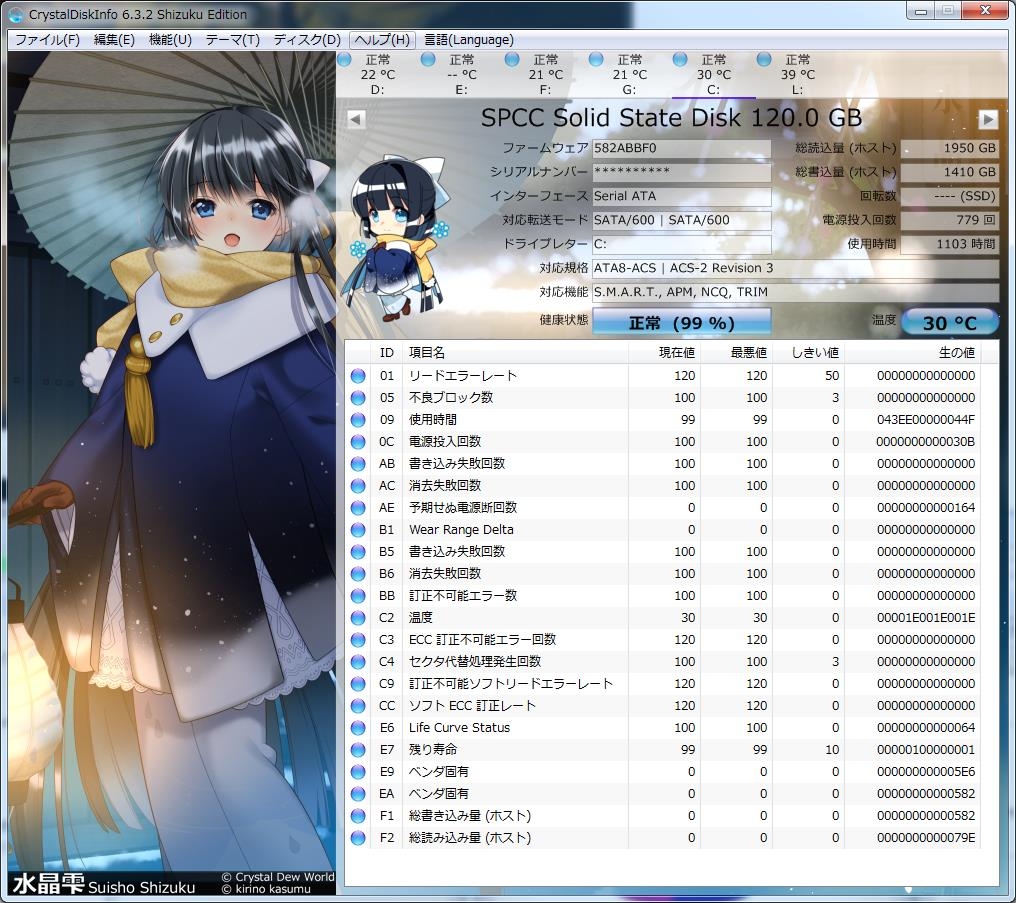Click the drive letter C: field
The image size is (1016, 903).
(x=682, y=244)
